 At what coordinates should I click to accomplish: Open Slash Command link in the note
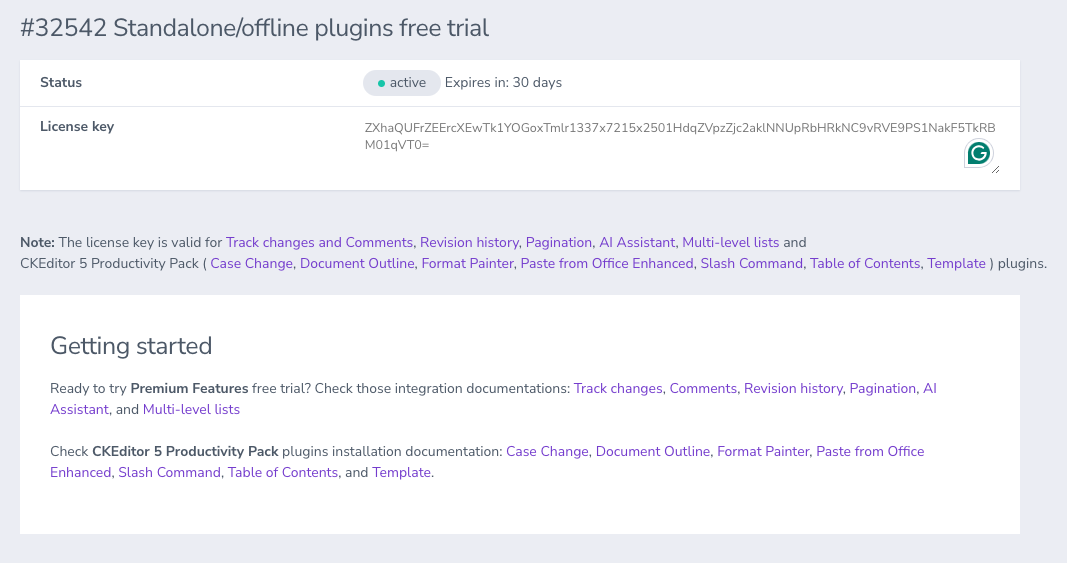751,263
